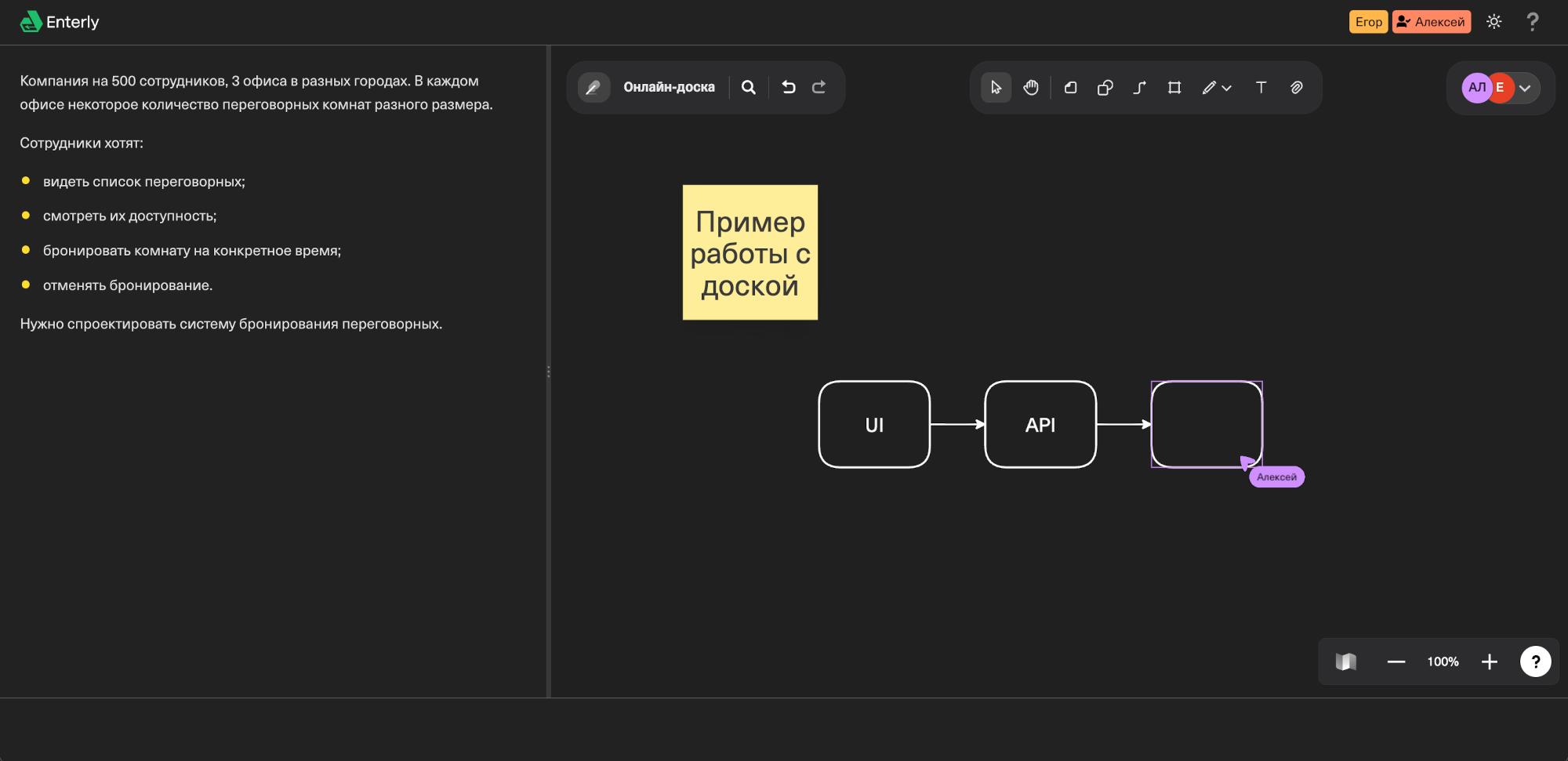The width and height of the screenshot is (1568, 761).
Task: Select the UI box shape
Action: point(874,425)
